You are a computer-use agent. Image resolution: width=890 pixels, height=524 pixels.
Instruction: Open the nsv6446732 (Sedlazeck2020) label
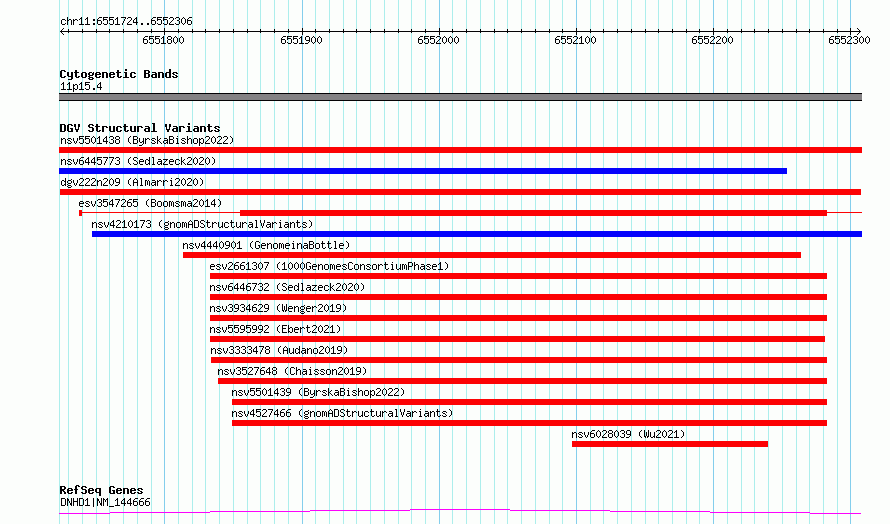[287, 287]
